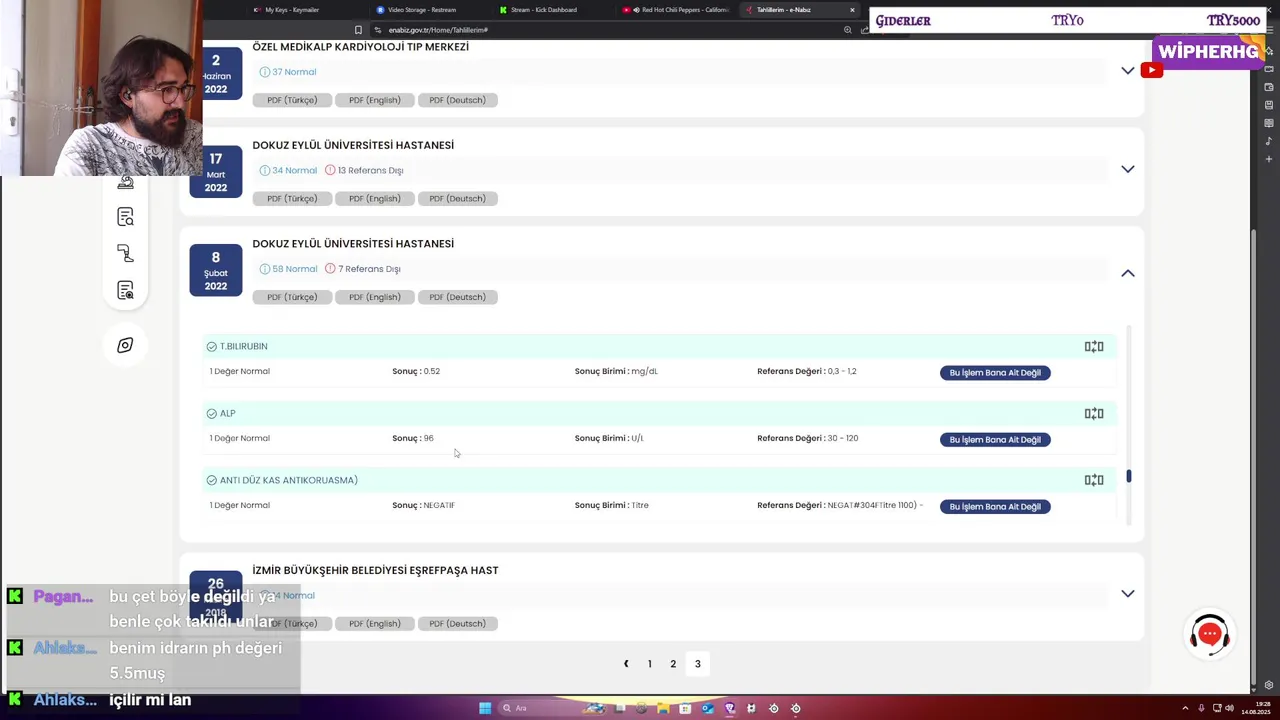
Task: Download PDF (English) for 17 Mart 2022
Action: (375, 198)
